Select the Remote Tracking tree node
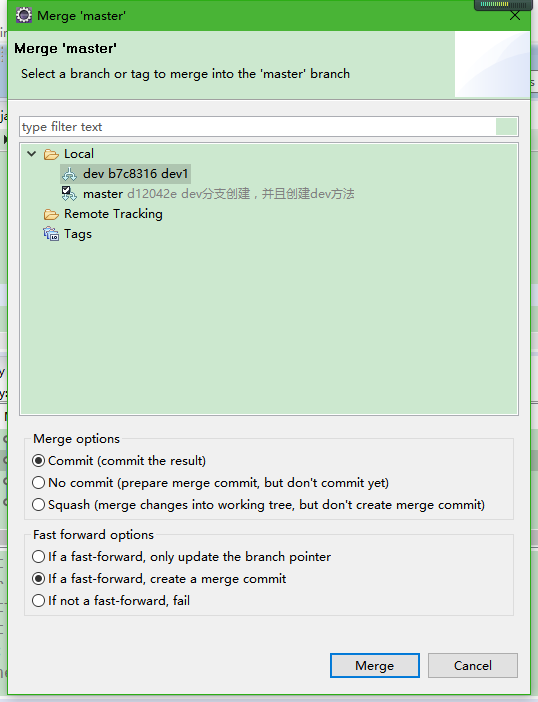 [x=113, y=214]
